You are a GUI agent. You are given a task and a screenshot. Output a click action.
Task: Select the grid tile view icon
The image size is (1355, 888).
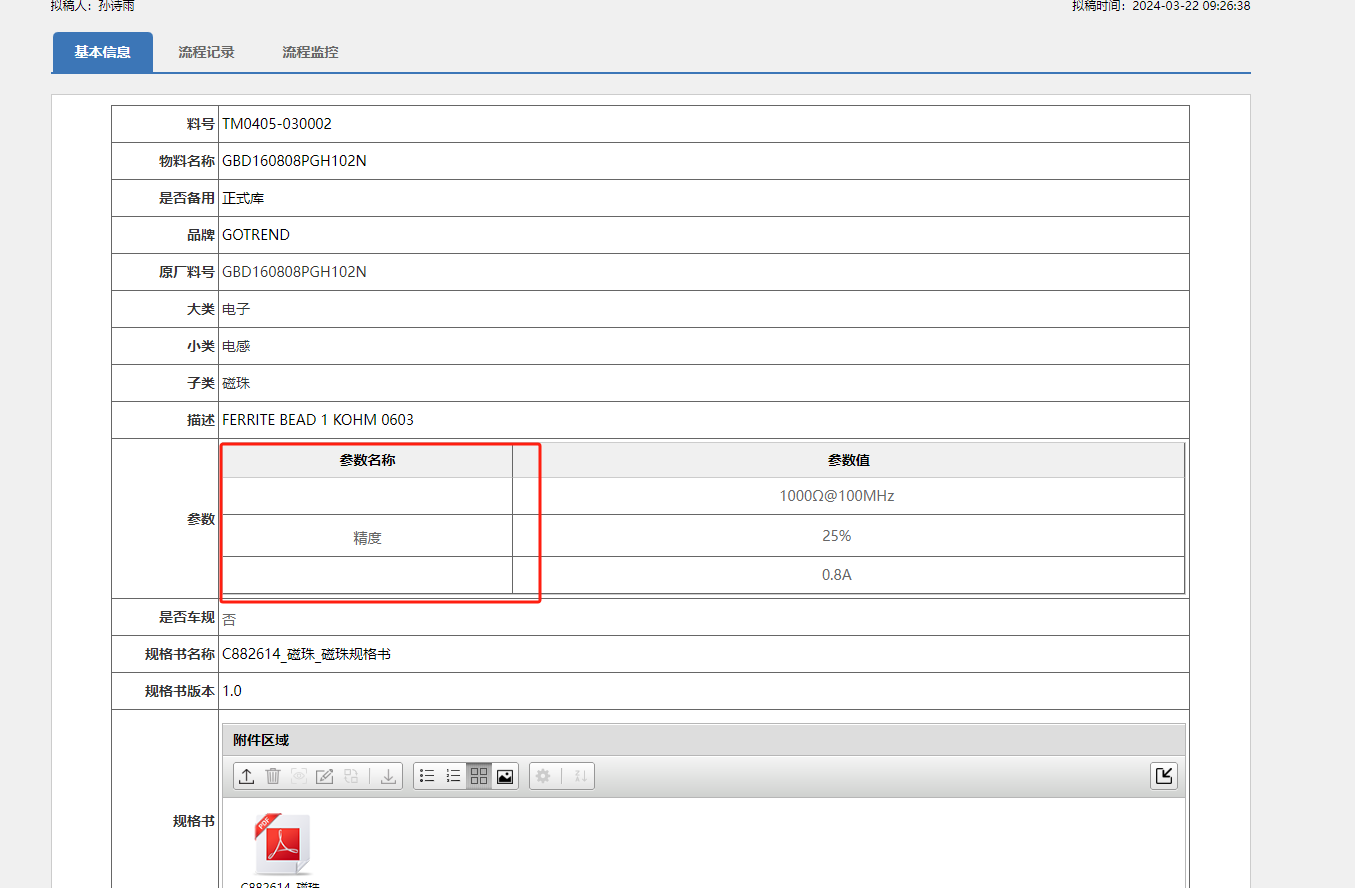point(479,776)
